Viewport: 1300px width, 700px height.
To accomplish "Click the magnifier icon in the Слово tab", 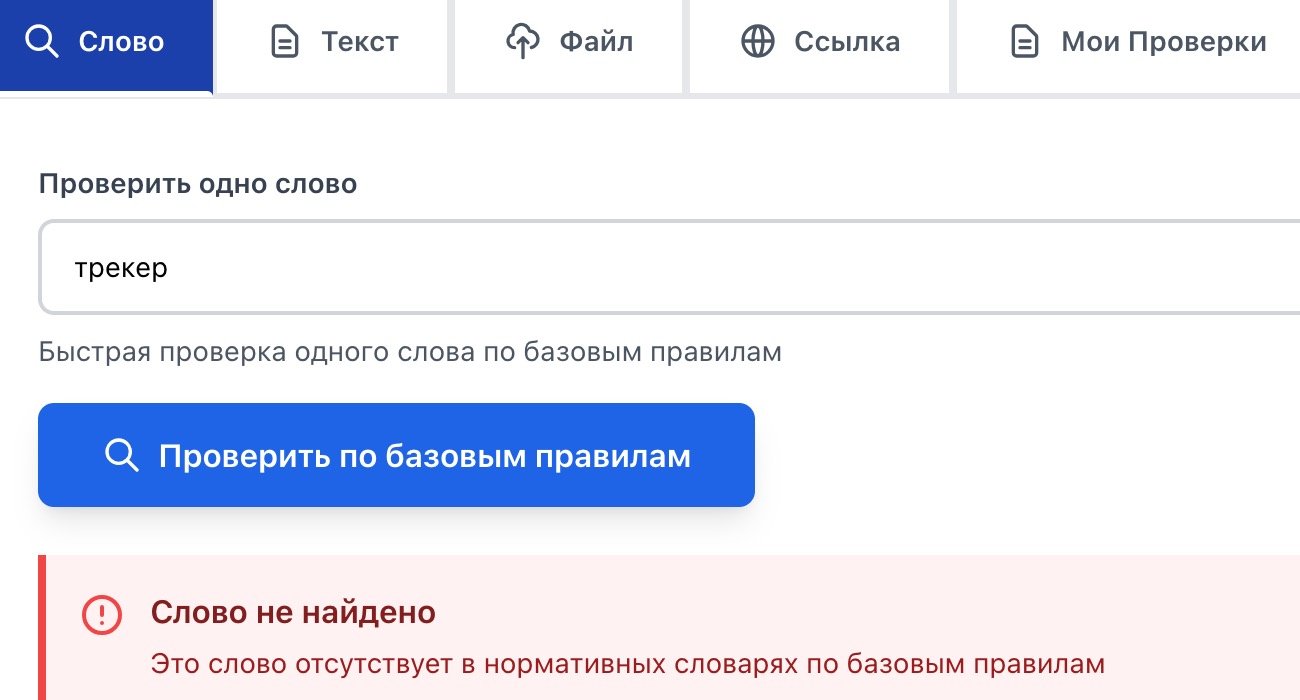I will [x=42, y=42].
